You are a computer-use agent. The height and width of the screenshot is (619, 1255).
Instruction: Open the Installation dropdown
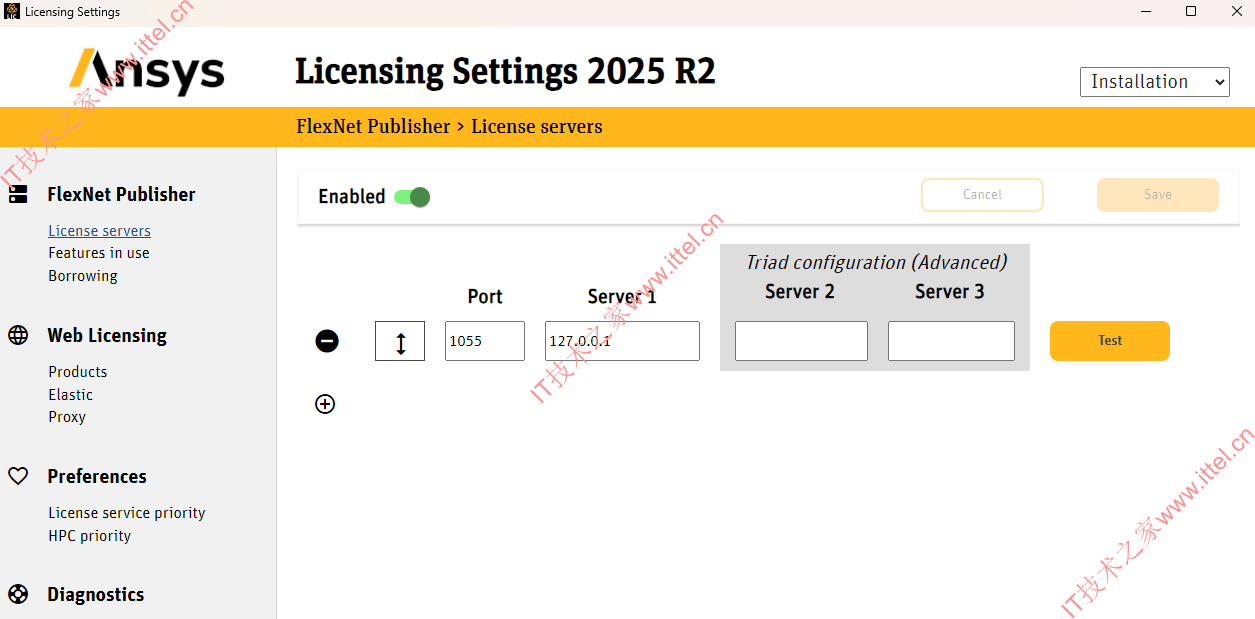[x=1154, y=82]
